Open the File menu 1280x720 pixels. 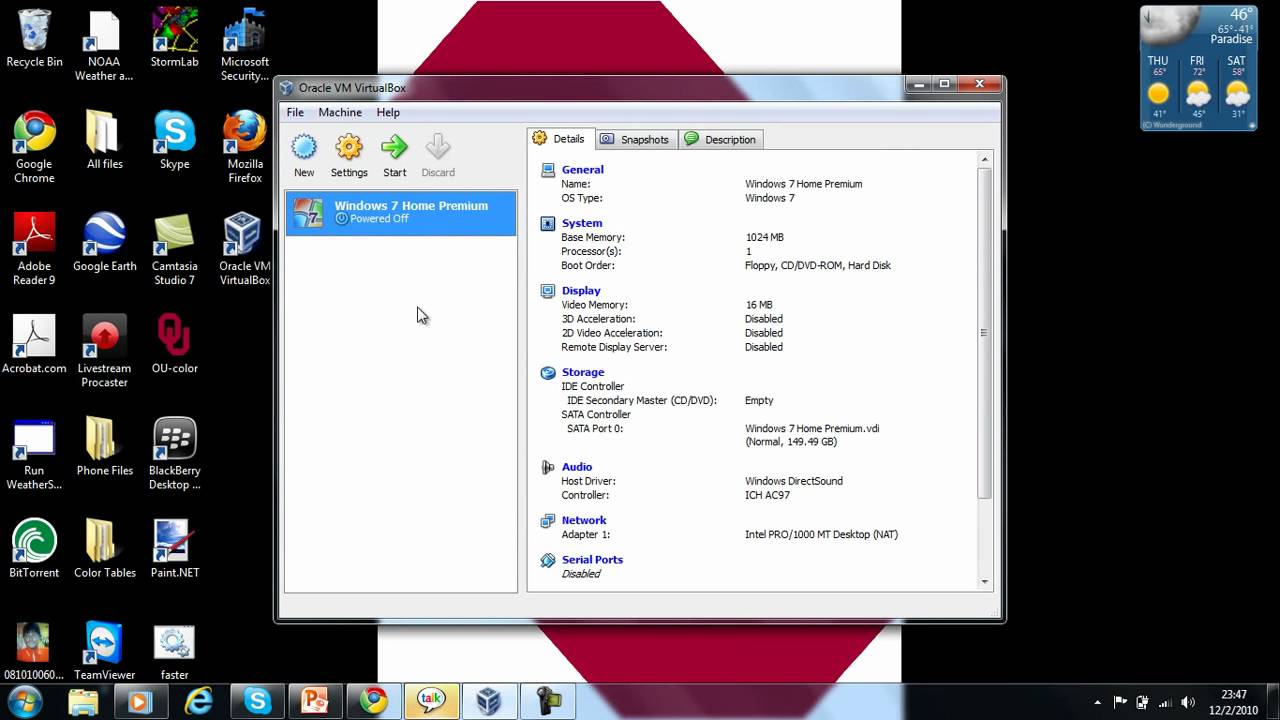295,113
